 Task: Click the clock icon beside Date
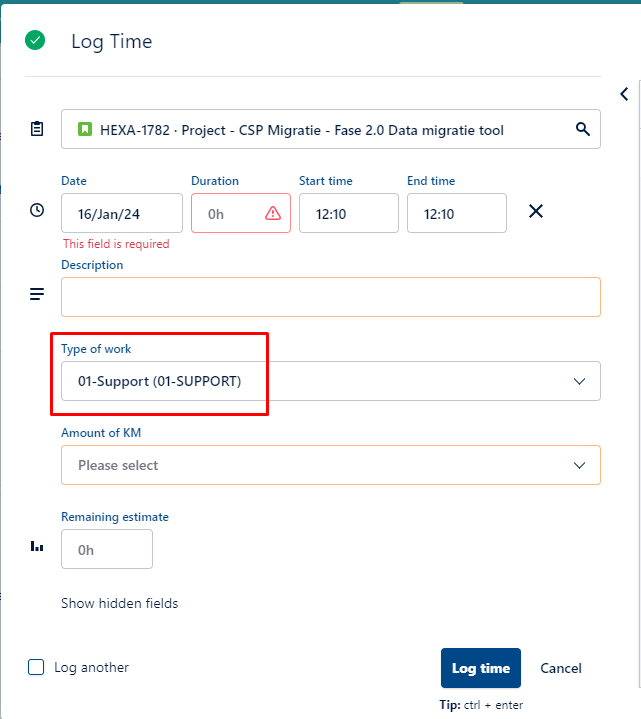click(x=37, y=210)
